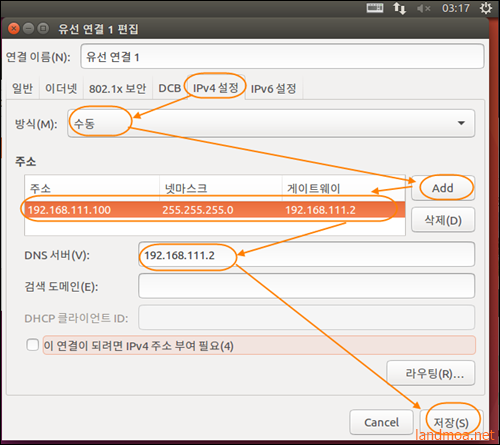This screenshot has height=445, width=500.
Task: Select the IPv4 설정 tab
Action: (x=216, y=88)
